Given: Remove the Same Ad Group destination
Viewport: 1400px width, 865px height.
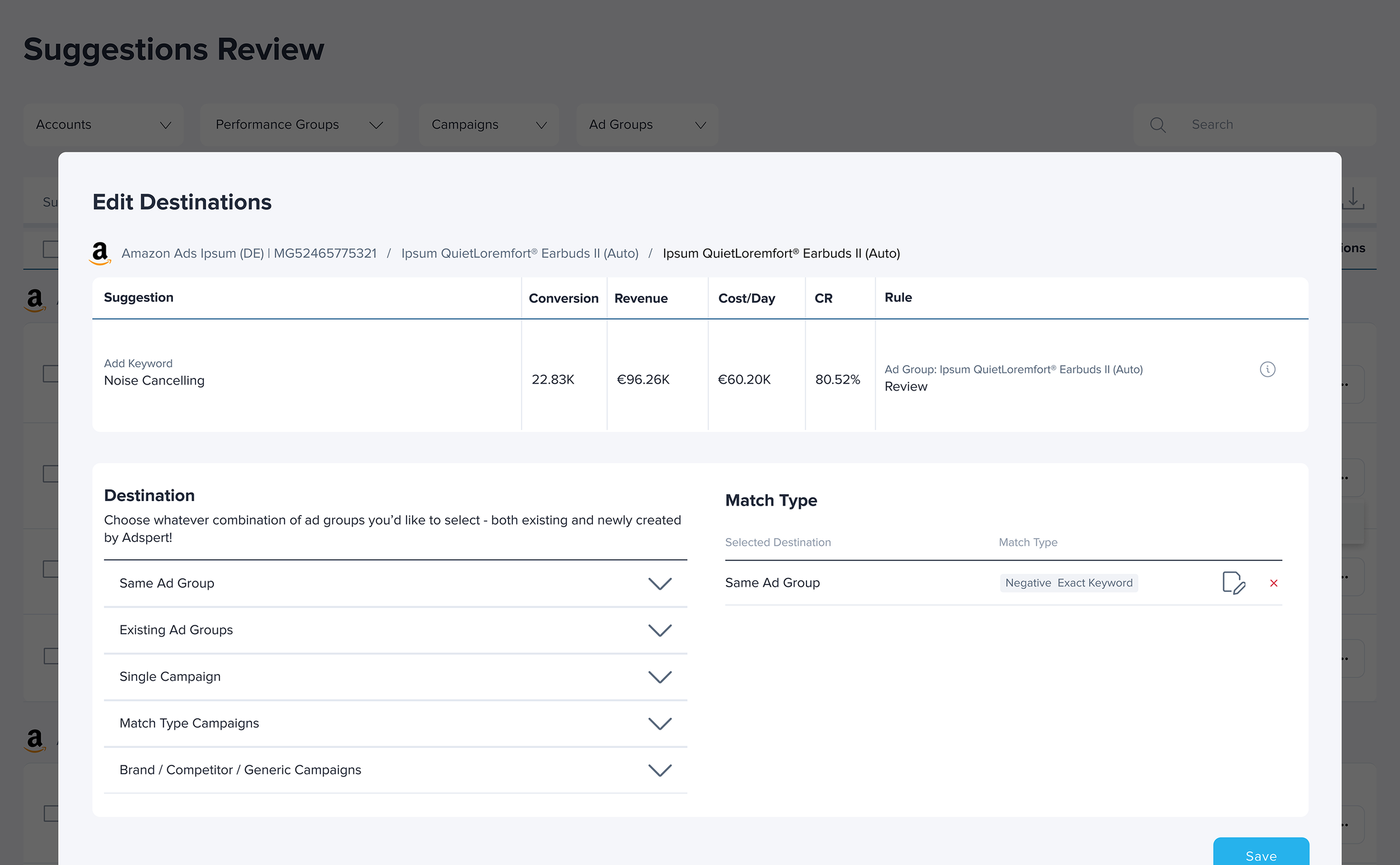Looking at the screenshot, I should tap(1273, 583).
